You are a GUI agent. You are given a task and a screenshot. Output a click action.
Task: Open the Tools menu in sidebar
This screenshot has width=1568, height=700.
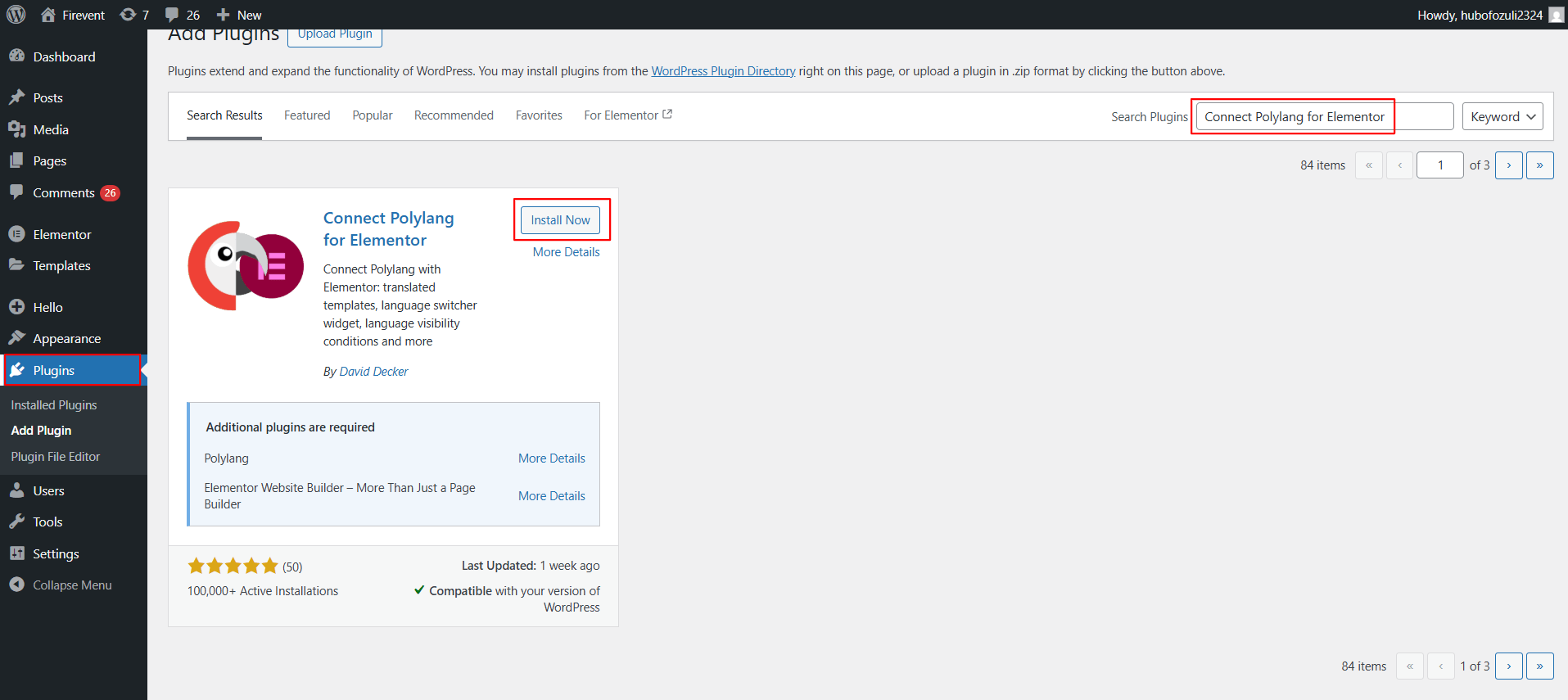tap(47, 522)
